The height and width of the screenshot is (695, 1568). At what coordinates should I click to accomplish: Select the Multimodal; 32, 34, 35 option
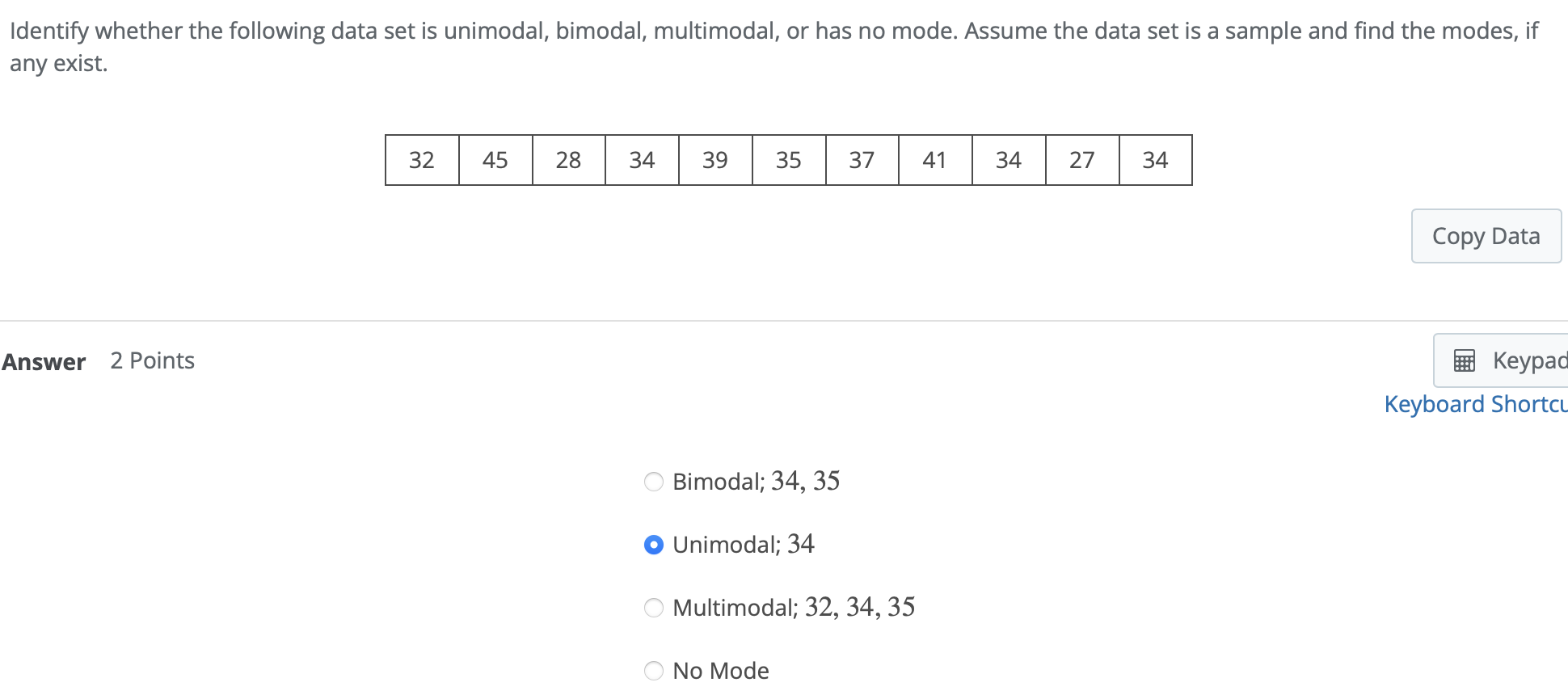click(x=654, y=608)
